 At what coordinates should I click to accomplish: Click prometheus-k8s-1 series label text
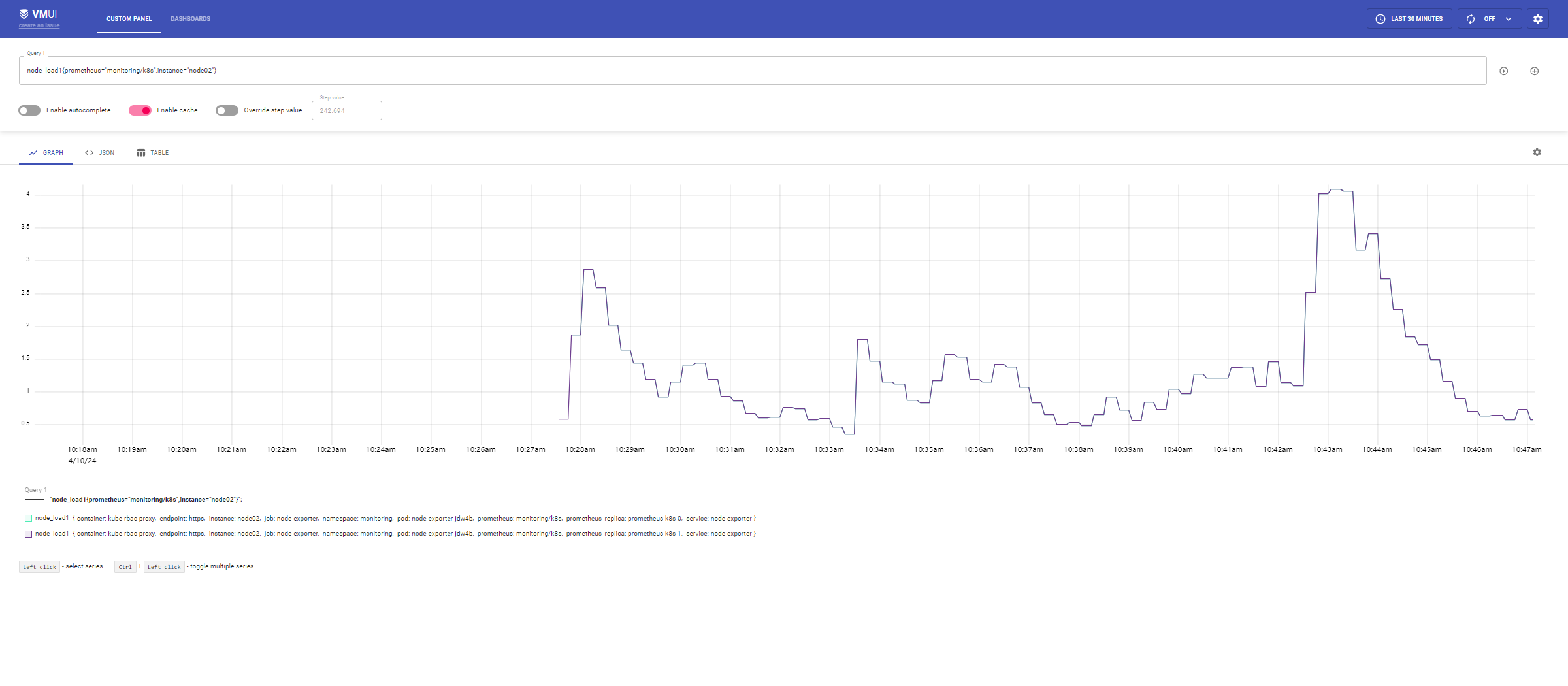pyautogui.click(x=397, y=534)
